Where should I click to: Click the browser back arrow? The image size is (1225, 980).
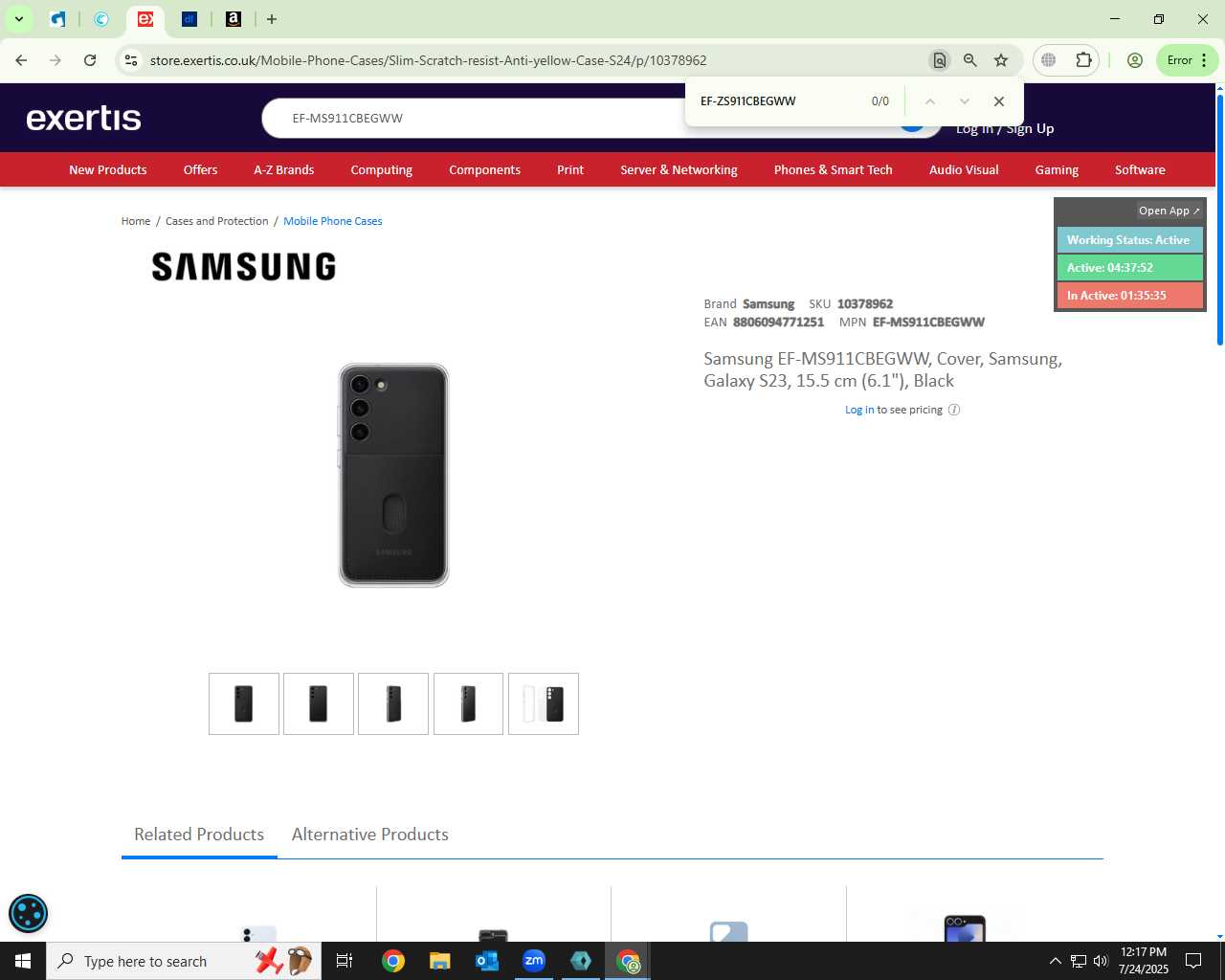pyautogui.click(x=21, y=60)
